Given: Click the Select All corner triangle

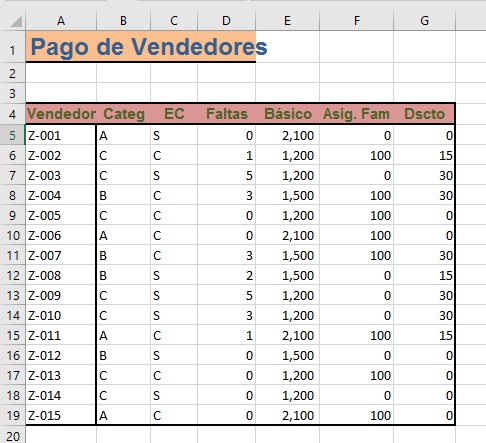Looking at the screenshot, I should (x=16, y=21).
